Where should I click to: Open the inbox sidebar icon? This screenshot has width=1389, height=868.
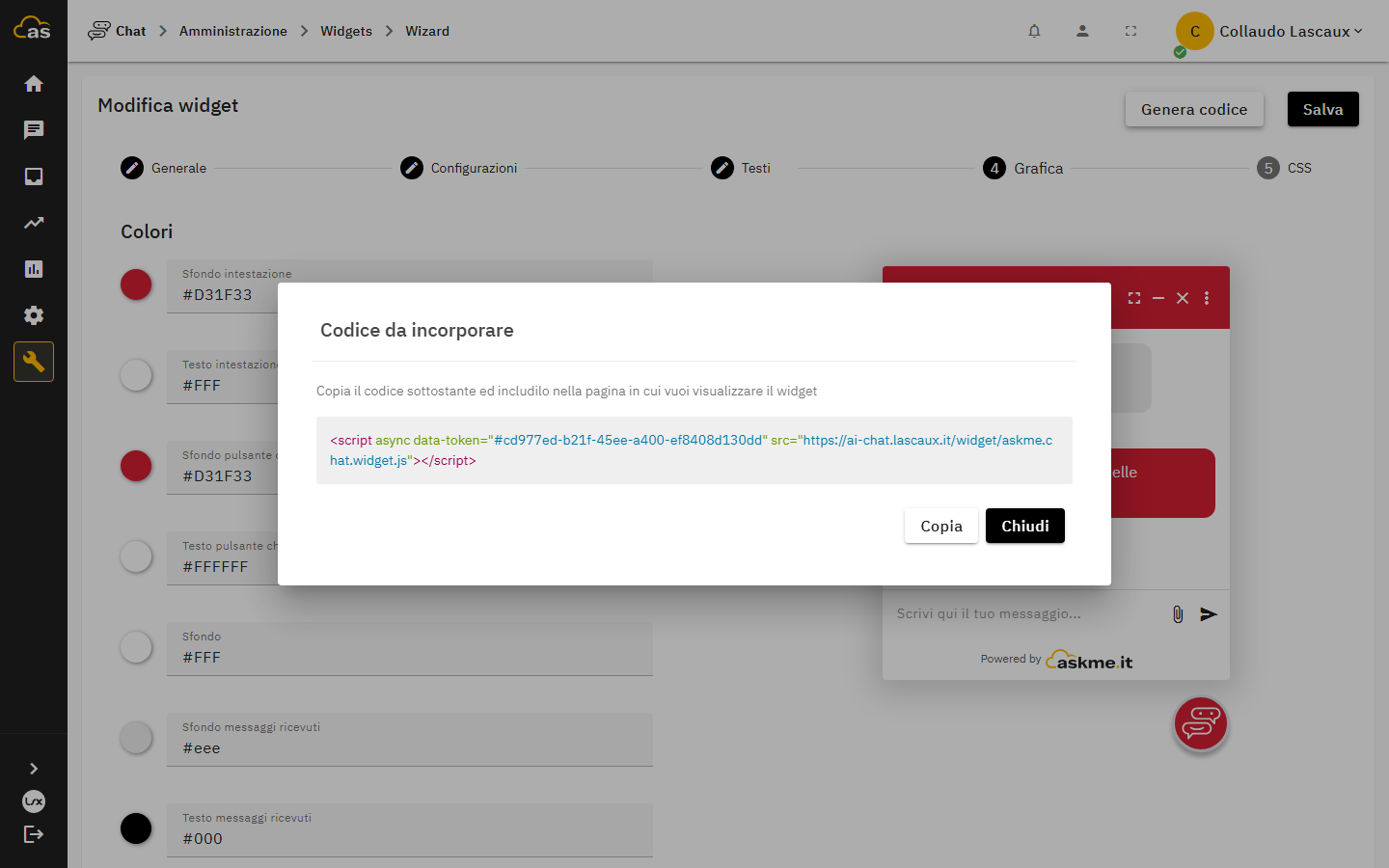pos(34,176)
